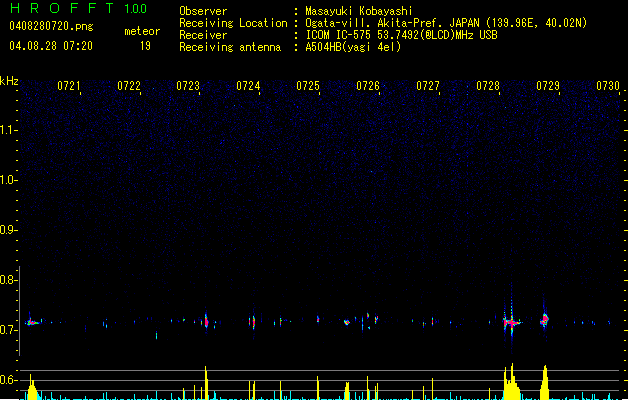Click the 1.0 kHz axis label
The height and width of the screenshot is (400, 629).
(8, 180)
